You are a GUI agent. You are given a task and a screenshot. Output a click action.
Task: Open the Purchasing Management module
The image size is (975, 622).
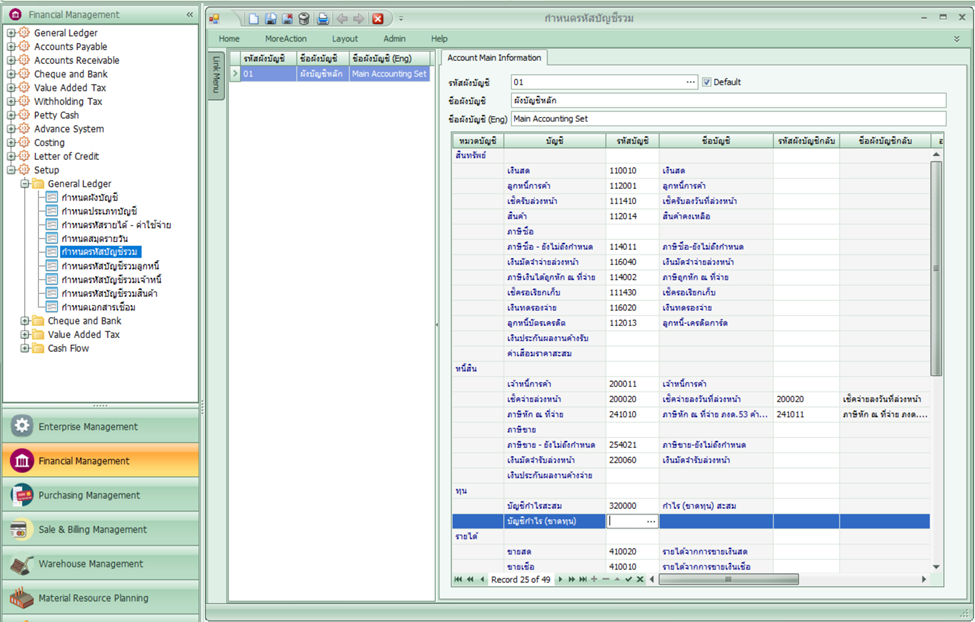pyautogui.click(x=88, y=495)
